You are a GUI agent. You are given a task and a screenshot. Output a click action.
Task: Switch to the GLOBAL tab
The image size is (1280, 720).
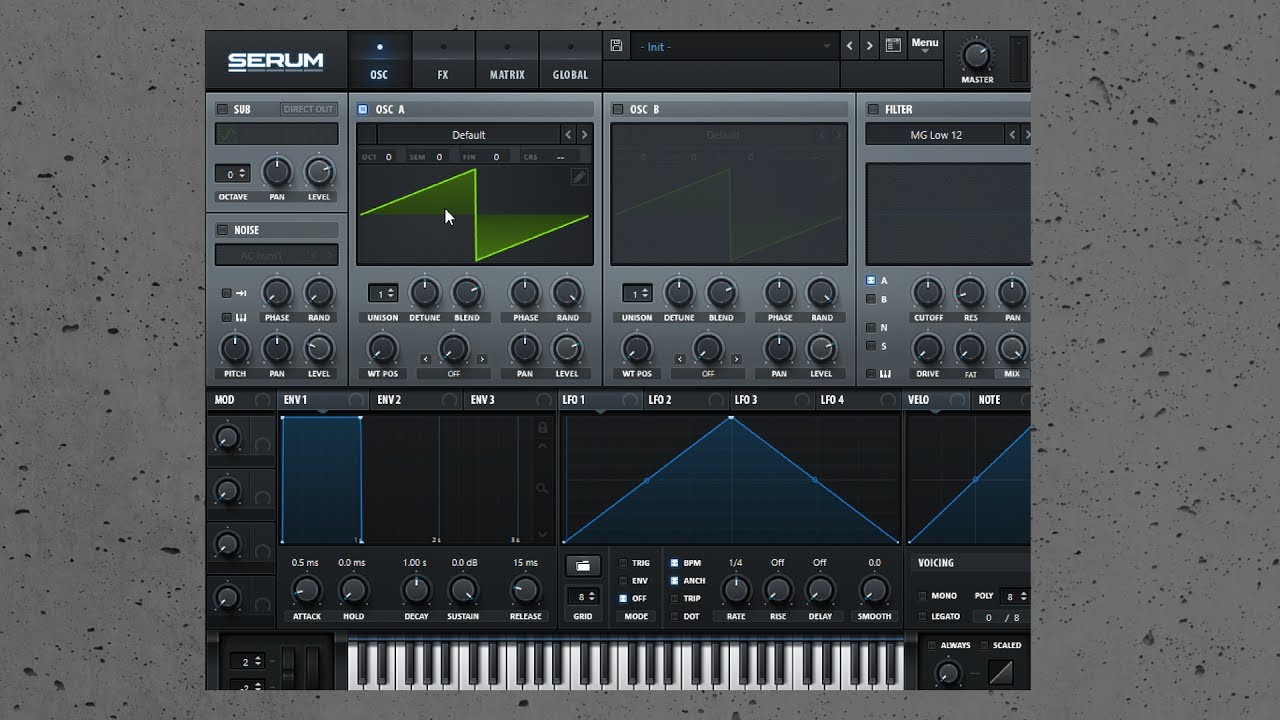coord(570,59)
